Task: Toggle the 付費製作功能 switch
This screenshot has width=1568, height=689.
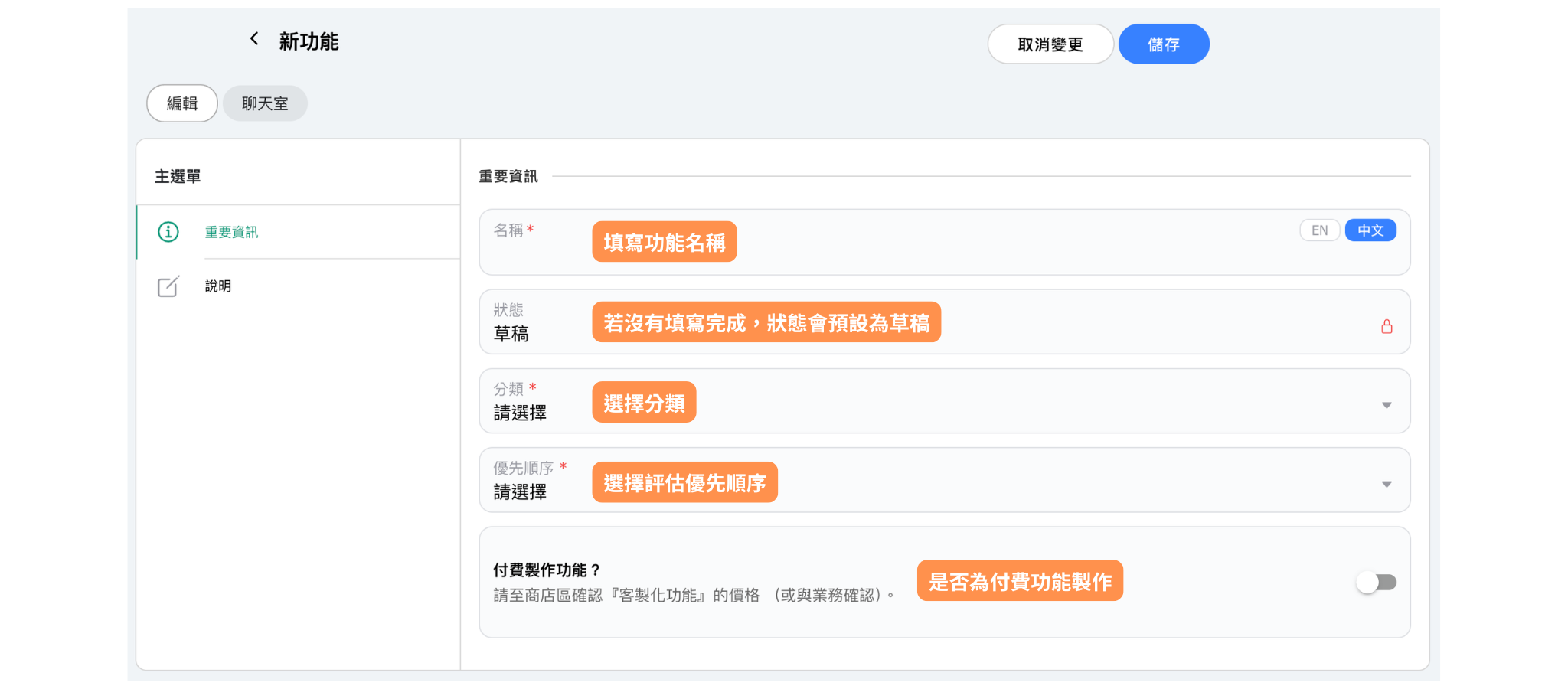Action: tap(1376, 583)
